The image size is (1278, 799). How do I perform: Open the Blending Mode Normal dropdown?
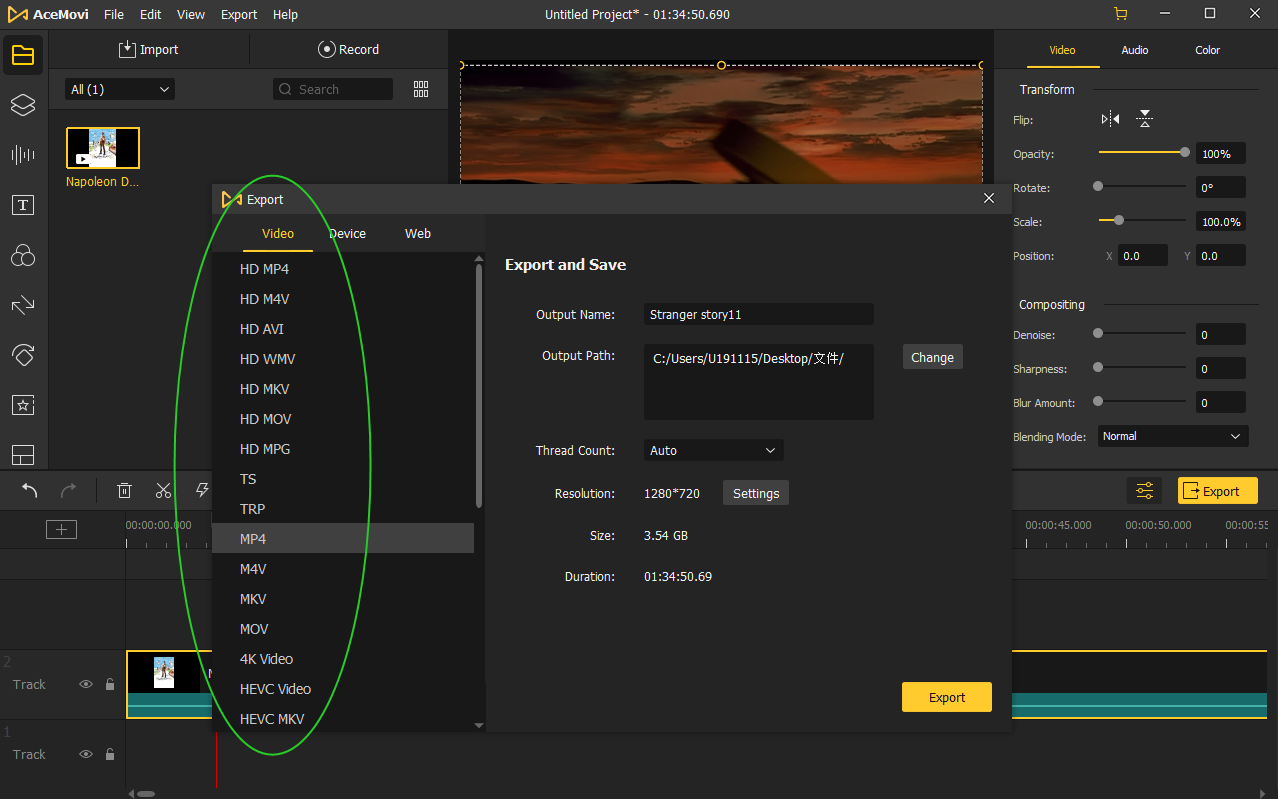click(1172, 437)
